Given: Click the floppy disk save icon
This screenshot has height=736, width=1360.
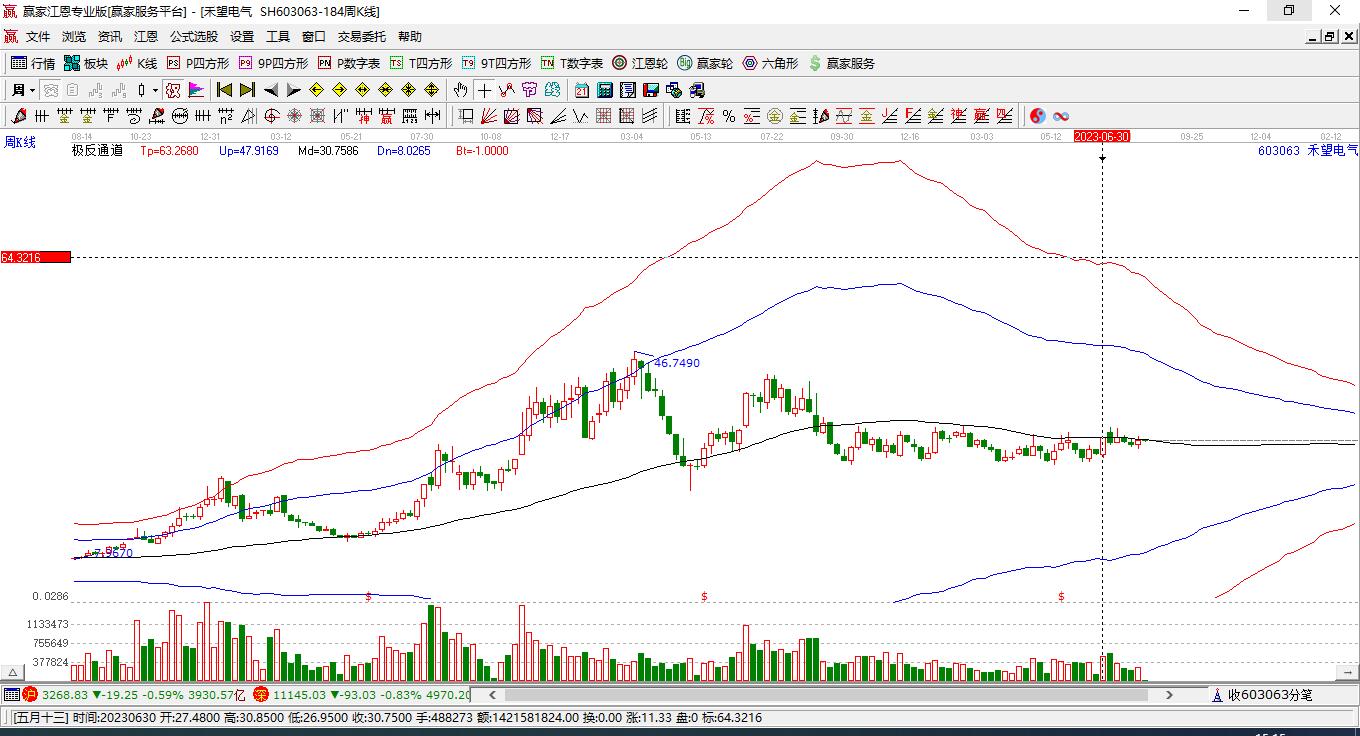Looking at the screenshot, I should (x=651, y=90).
